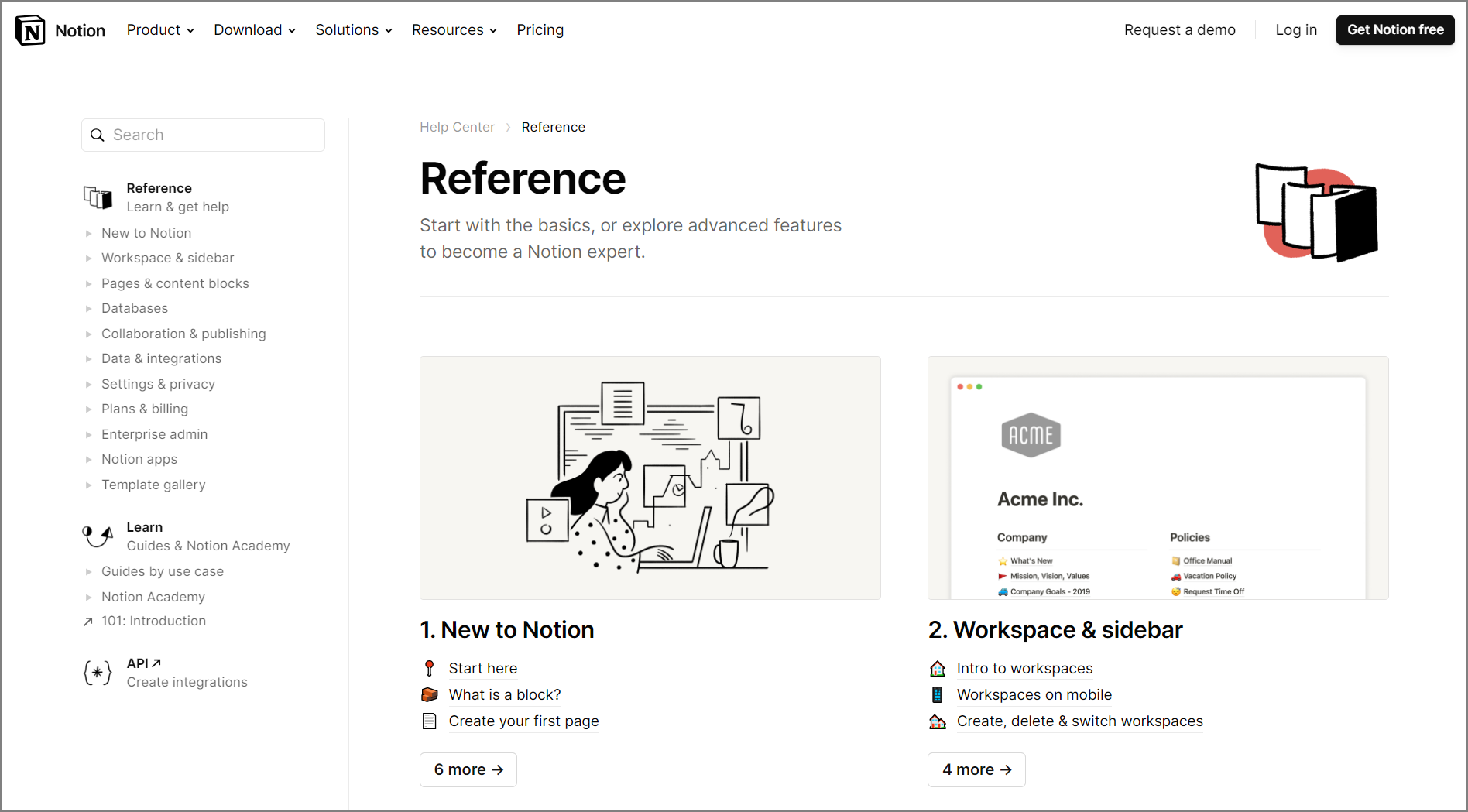This screenshot has width=1468, height=812.
Task: Open Intro to workspaces article
Action: (x=1025, y=668)
